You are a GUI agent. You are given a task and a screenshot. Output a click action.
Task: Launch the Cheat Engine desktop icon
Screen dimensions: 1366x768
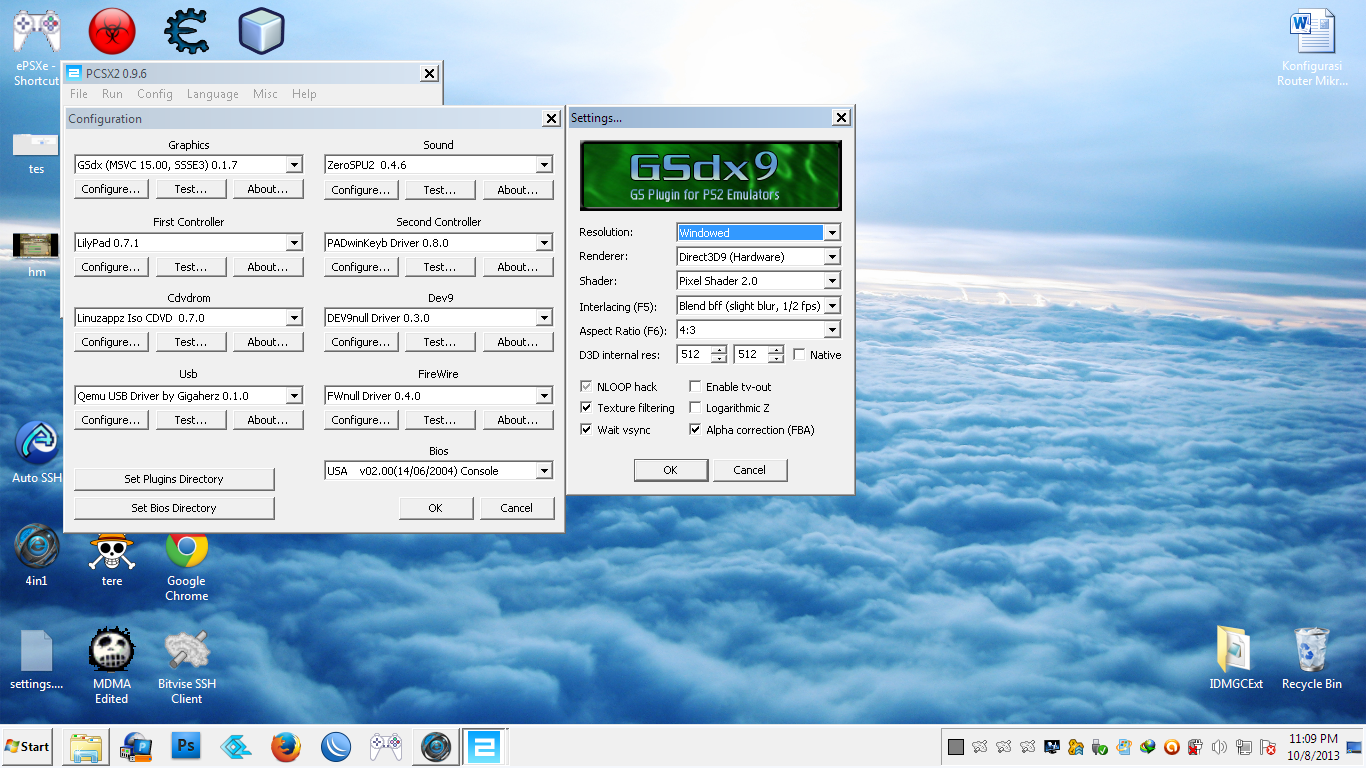pos(186,31)
